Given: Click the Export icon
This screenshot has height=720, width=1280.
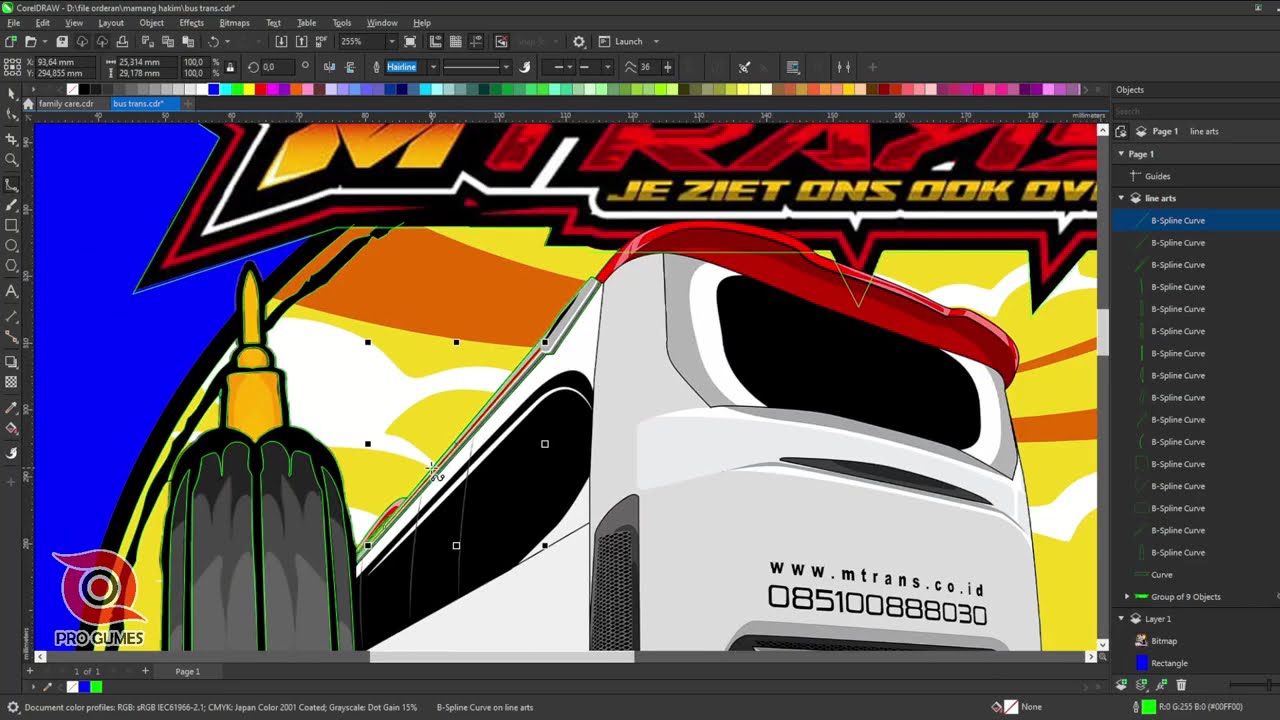Looking at the screenshot, I should (301, 42).
